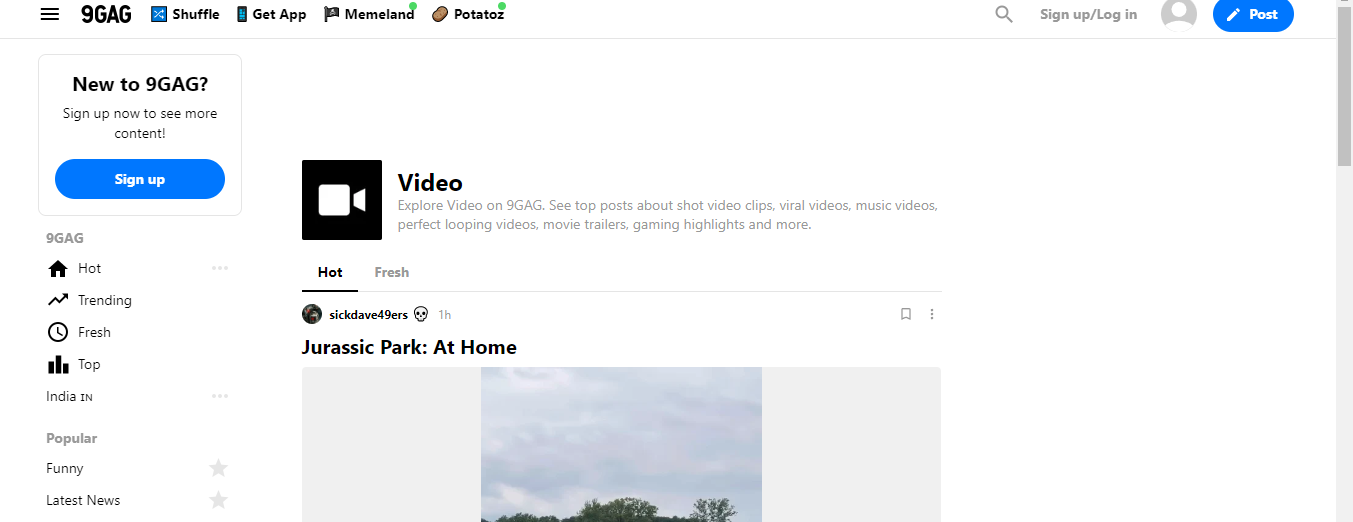Click the 1h post timestamp
Screen dimensions: 1353x522
[x=445, y=314]
